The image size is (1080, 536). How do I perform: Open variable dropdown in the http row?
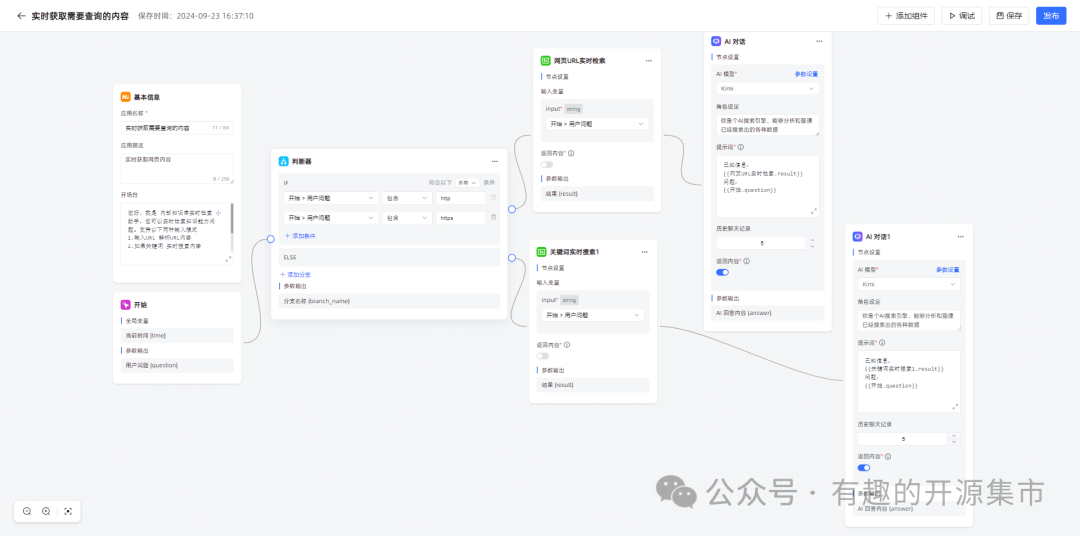pyautogui.click(x=330, y=198)
